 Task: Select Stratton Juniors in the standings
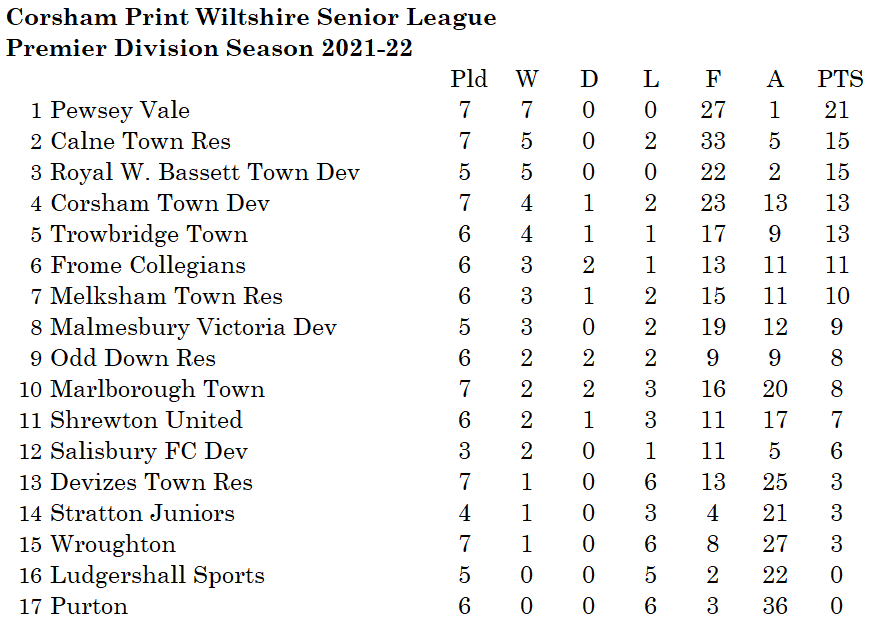(142, 514)
